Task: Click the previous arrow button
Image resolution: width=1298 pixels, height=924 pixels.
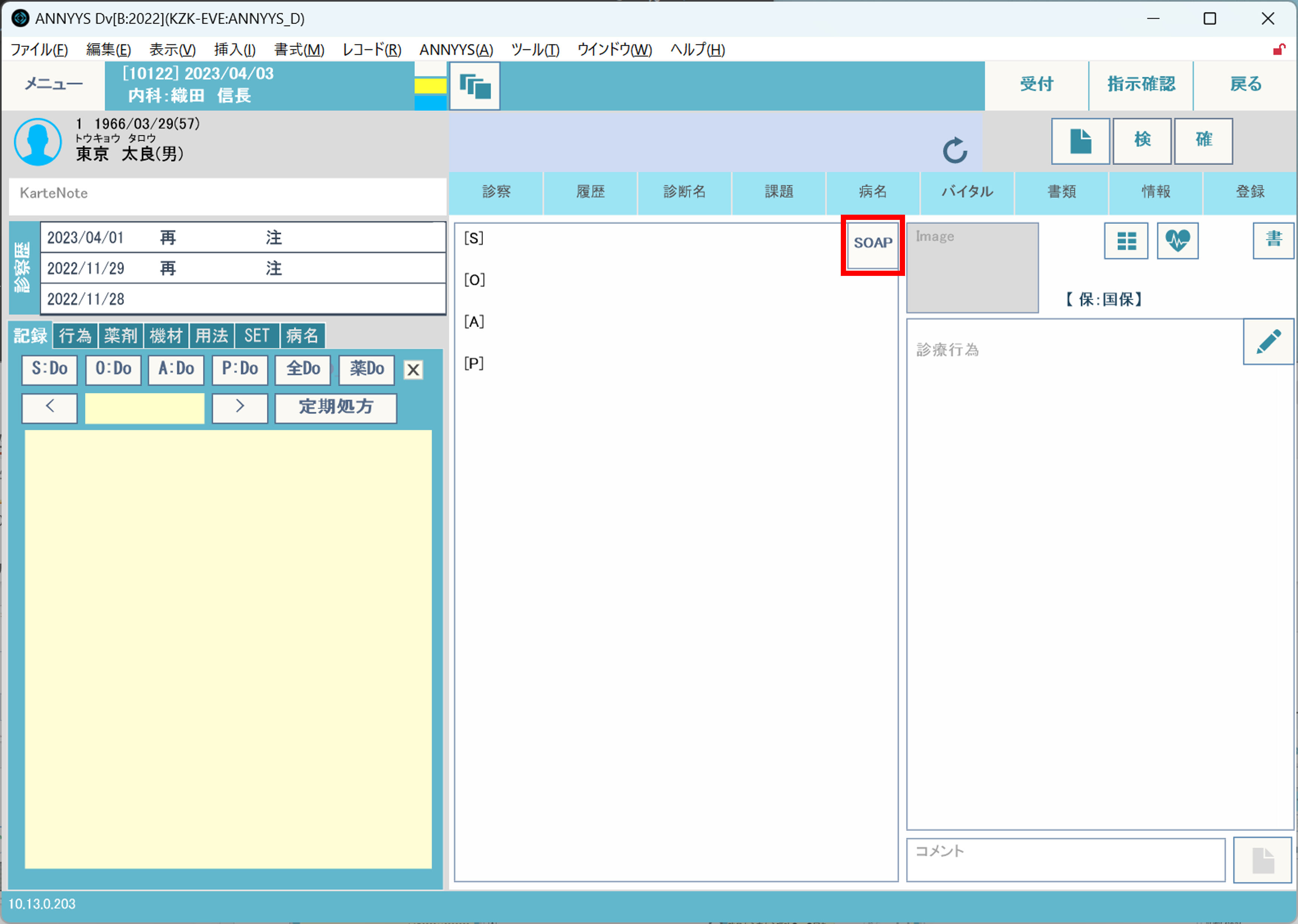Action: 50,407
